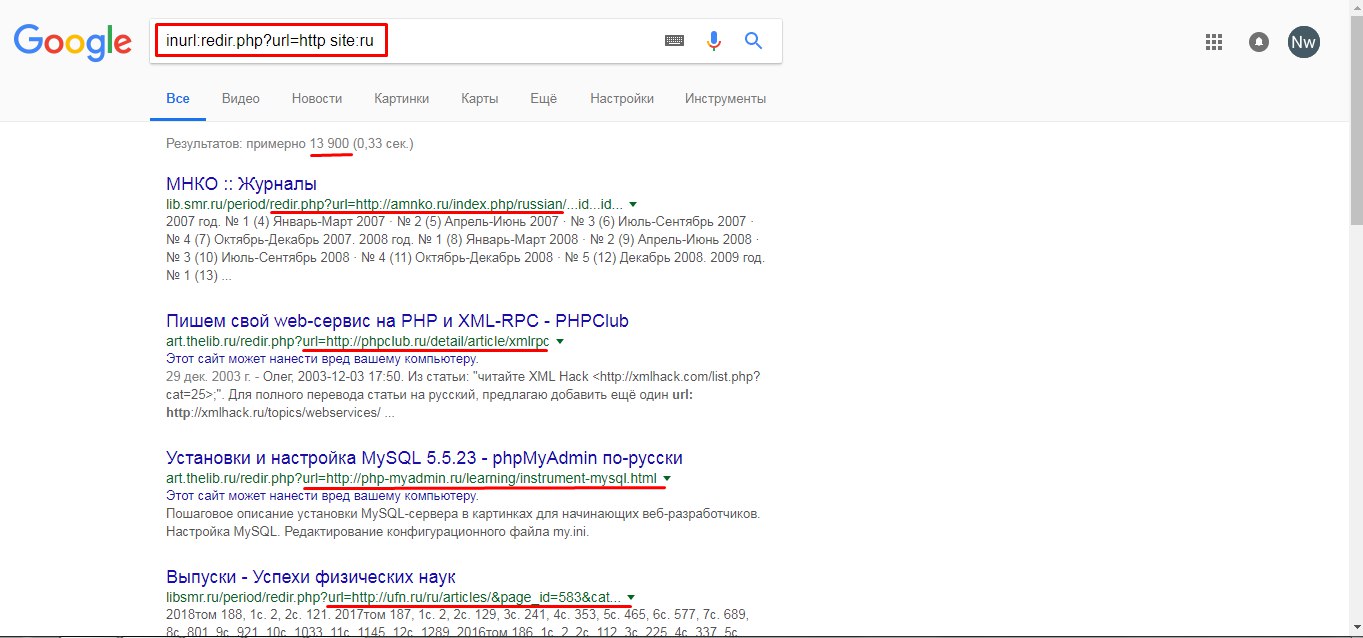Image resolution: width=1363 pixels, height=638 pixels.
Task: Switch to the Картинки tab
Action: (x=402, y=99)
